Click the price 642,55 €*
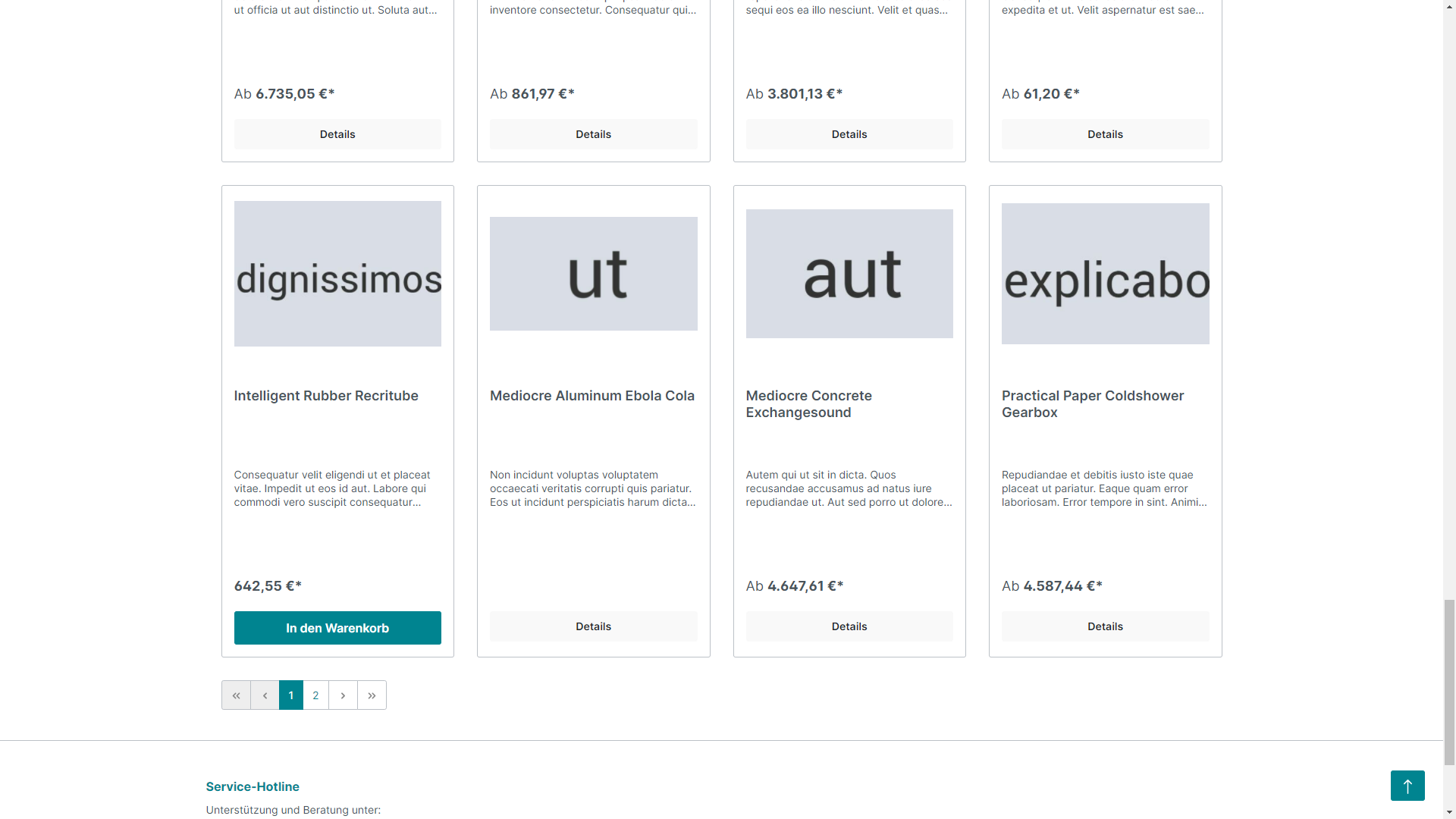Screen dimensions: 1456x819 pos(268,586)
